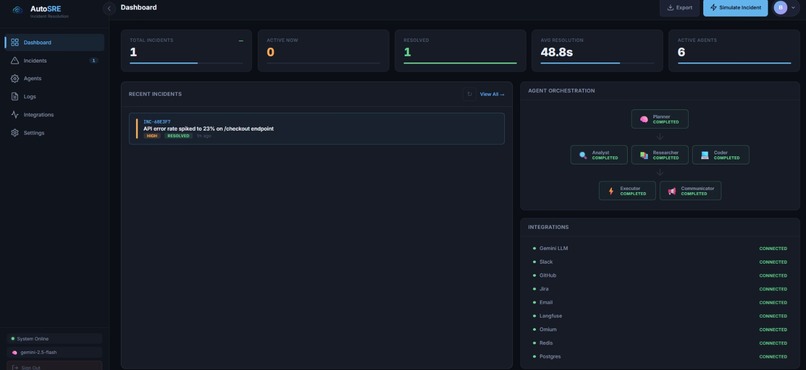Open the Agents page
Viewport: 806px width, 370px height.
(x=54, y=79)
